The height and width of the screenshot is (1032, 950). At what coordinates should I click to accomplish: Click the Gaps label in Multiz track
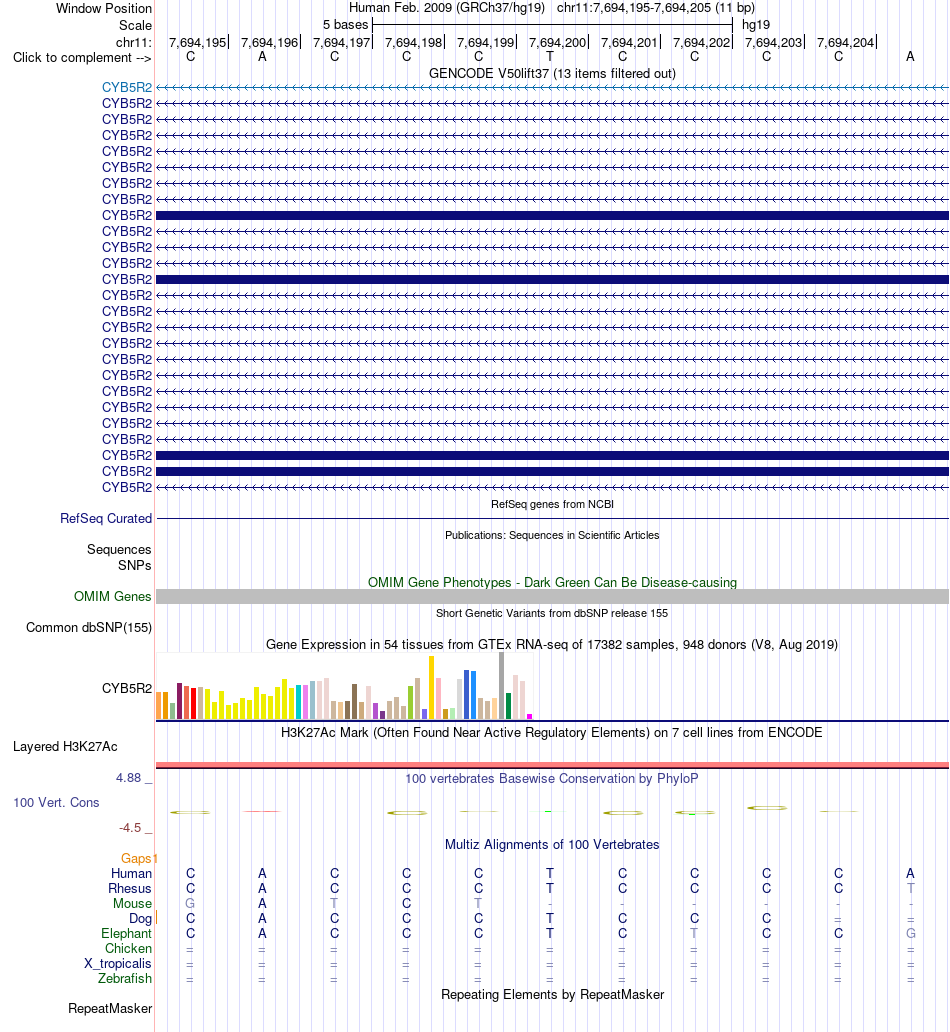point(136,858)
